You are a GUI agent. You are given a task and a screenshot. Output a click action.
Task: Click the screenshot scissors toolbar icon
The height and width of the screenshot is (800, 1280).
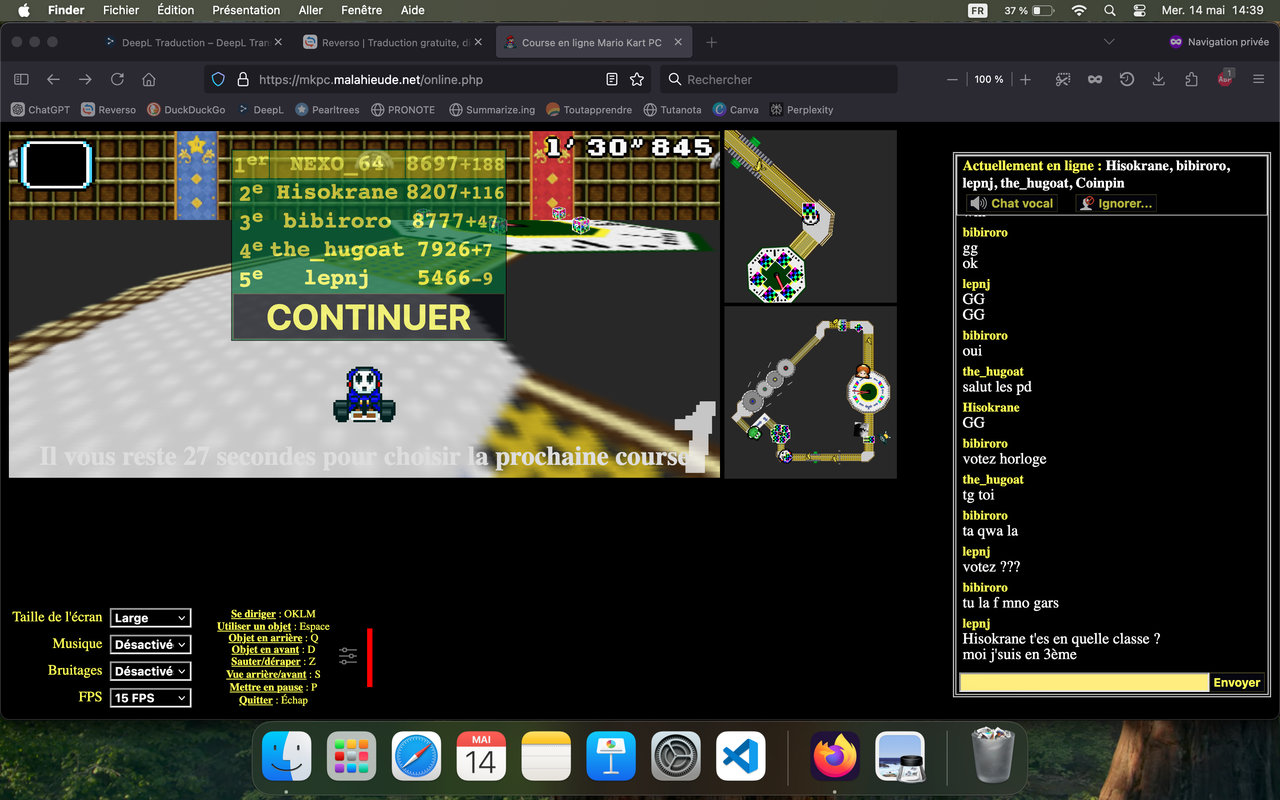coord(1063,79)
